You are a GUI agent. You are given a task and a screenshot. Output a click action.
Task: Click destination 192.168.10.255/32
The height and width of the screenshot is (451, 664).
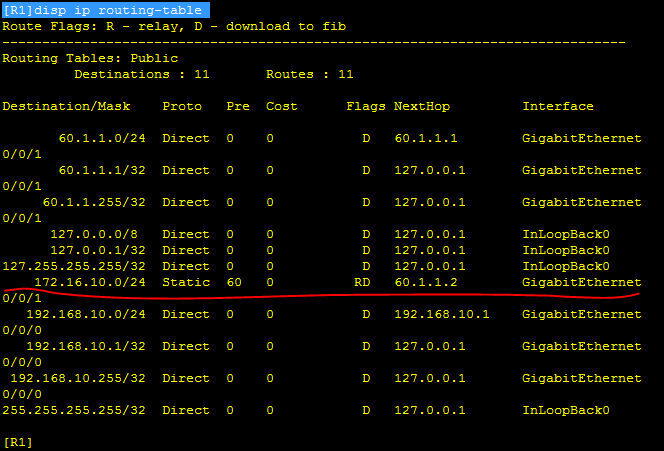tap(78, 378)
